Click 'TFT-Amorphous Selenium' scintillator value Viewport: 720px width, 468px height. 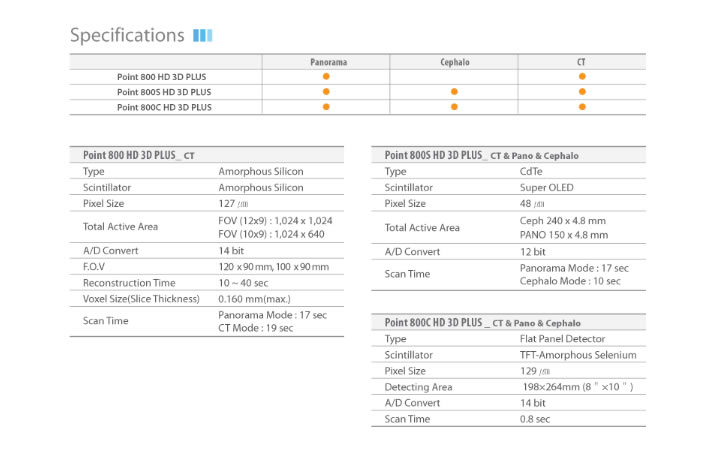pyautogui.click(x=578, y=355)
